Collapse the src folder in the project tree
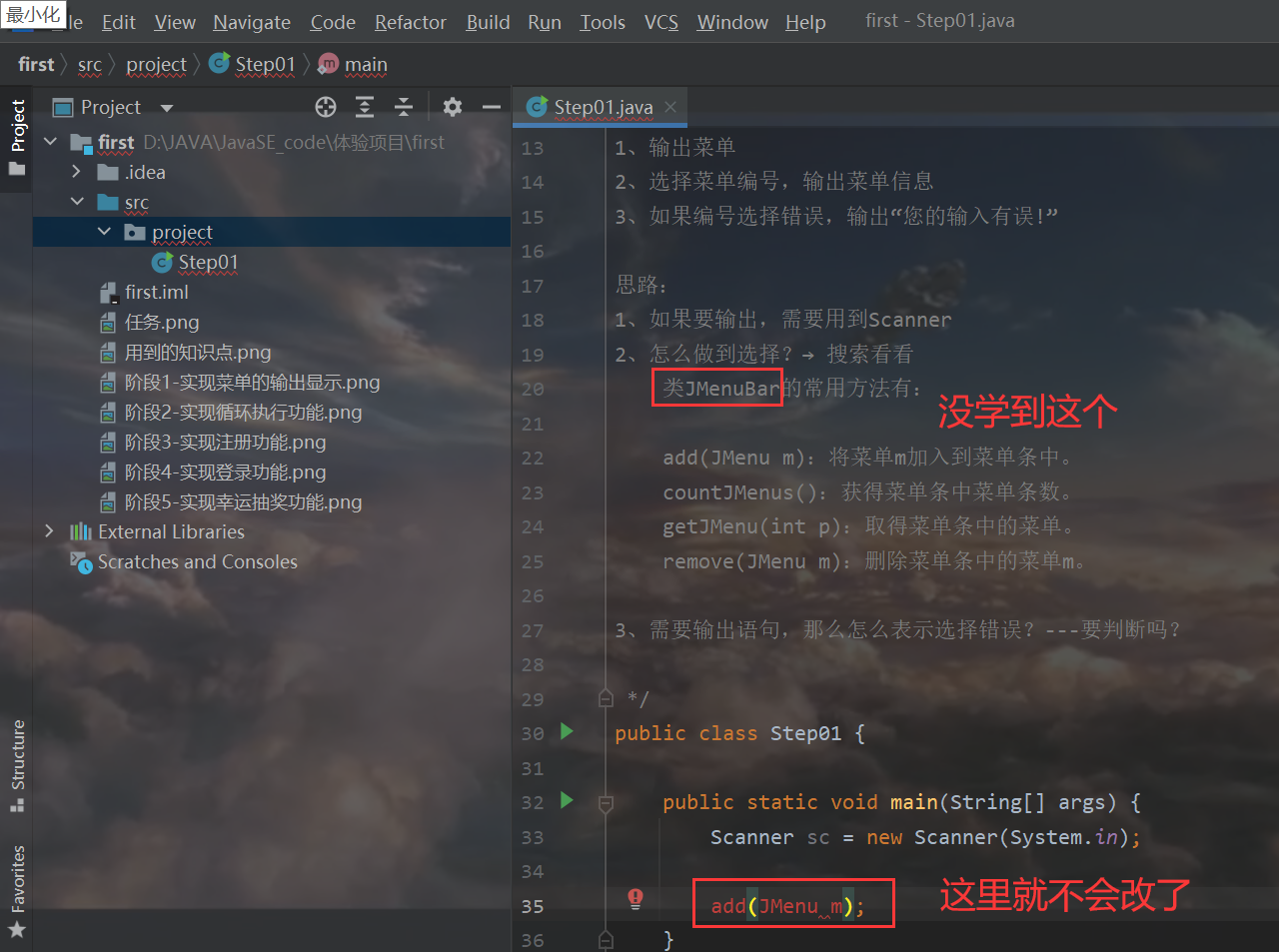The image size is (1279, 952). click(x=78, y=202)
